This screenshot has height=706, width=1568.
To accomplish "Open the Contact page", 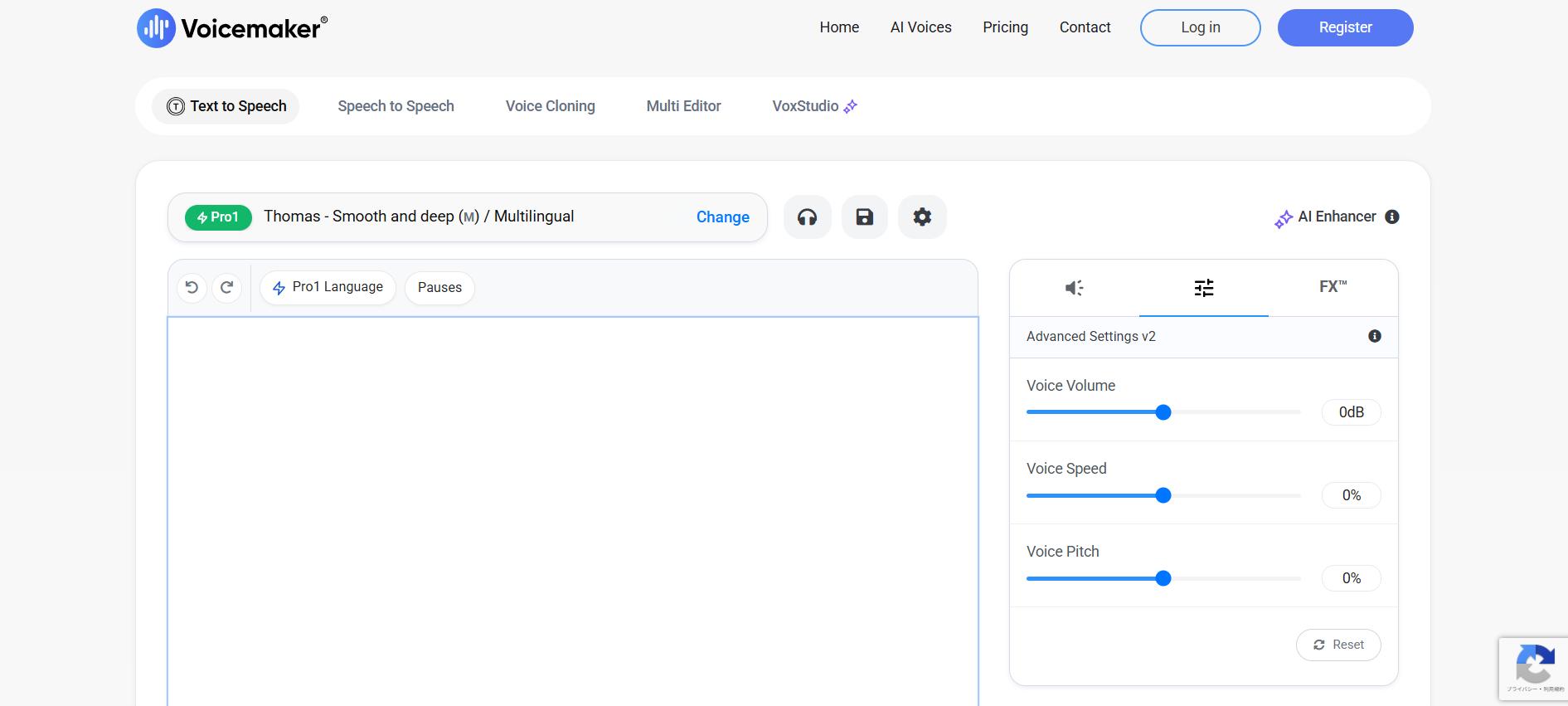I will coord(1085,27).
